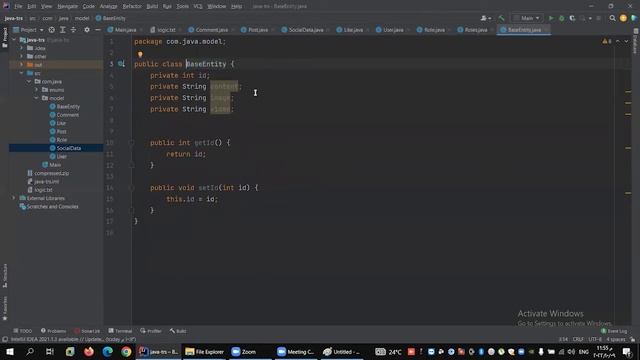
Task: Open the TODO tool window button
Action: coord(23,331)
